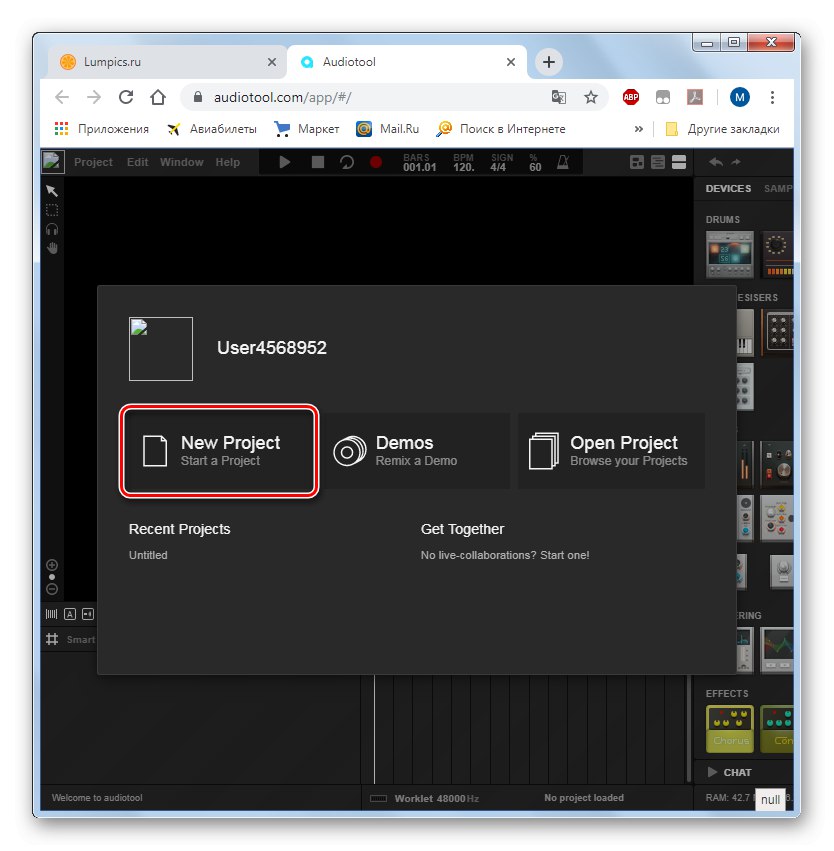Click the Worklet 48000 Hz status entry
The image size is (834, 851).
424,798
